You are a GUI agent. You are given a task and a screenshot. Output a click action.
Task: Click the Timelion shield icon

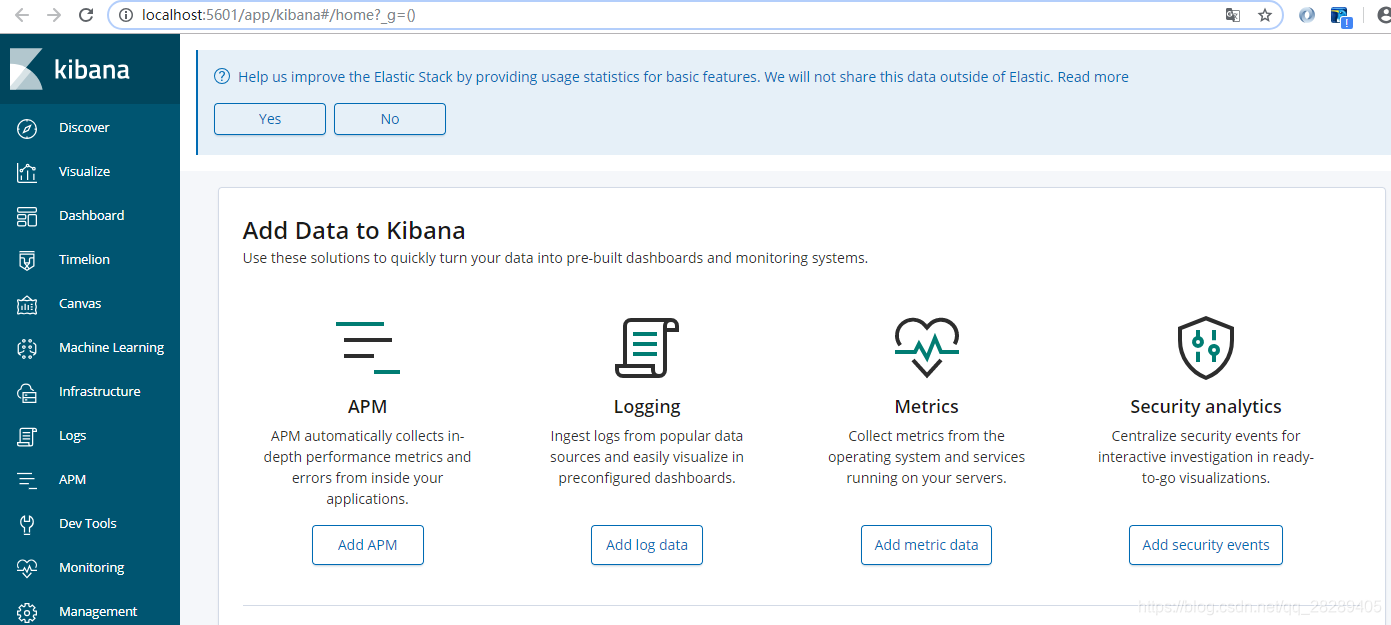tap(27, 260)
